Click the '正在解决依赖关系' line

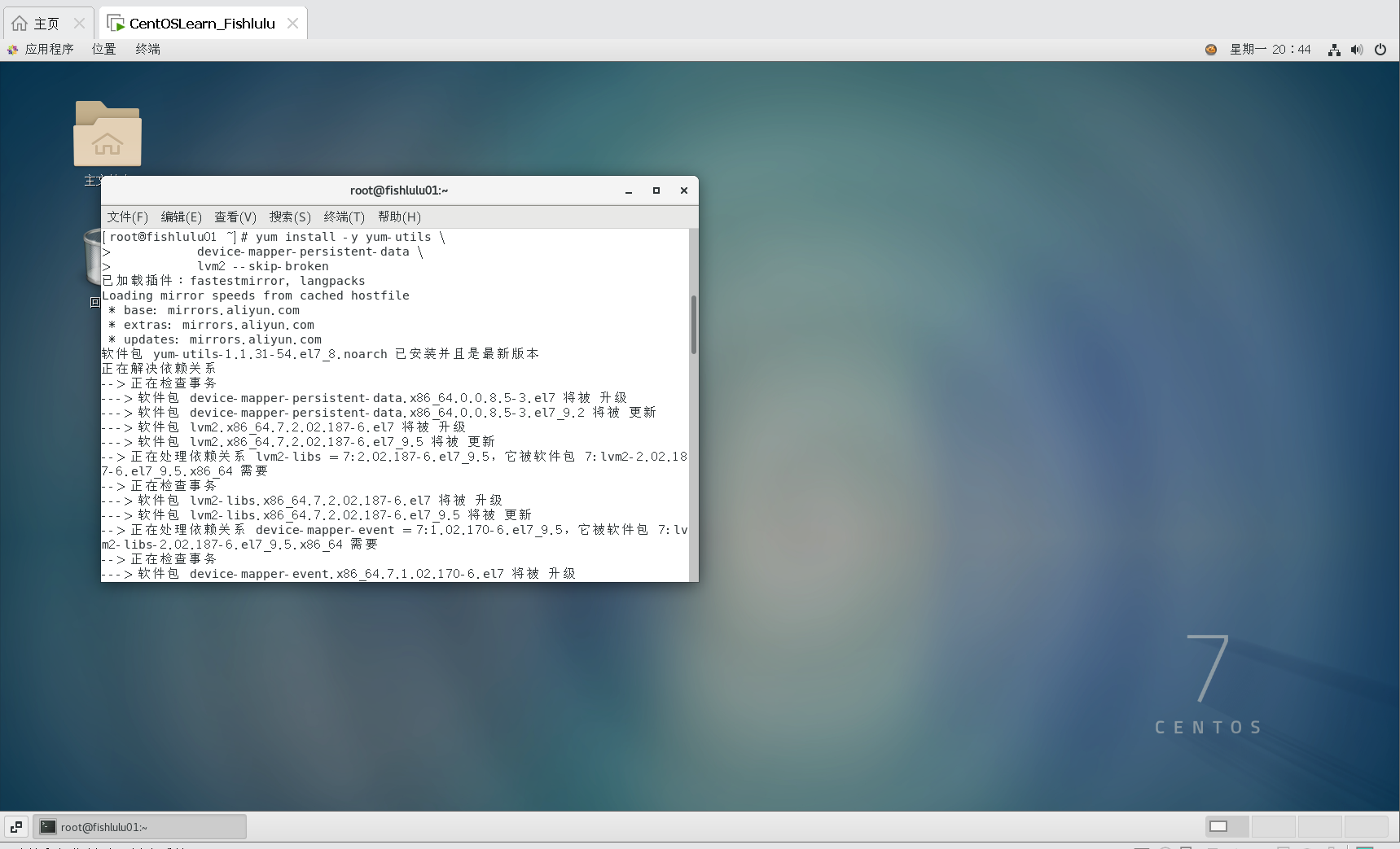tap(159, 369)
